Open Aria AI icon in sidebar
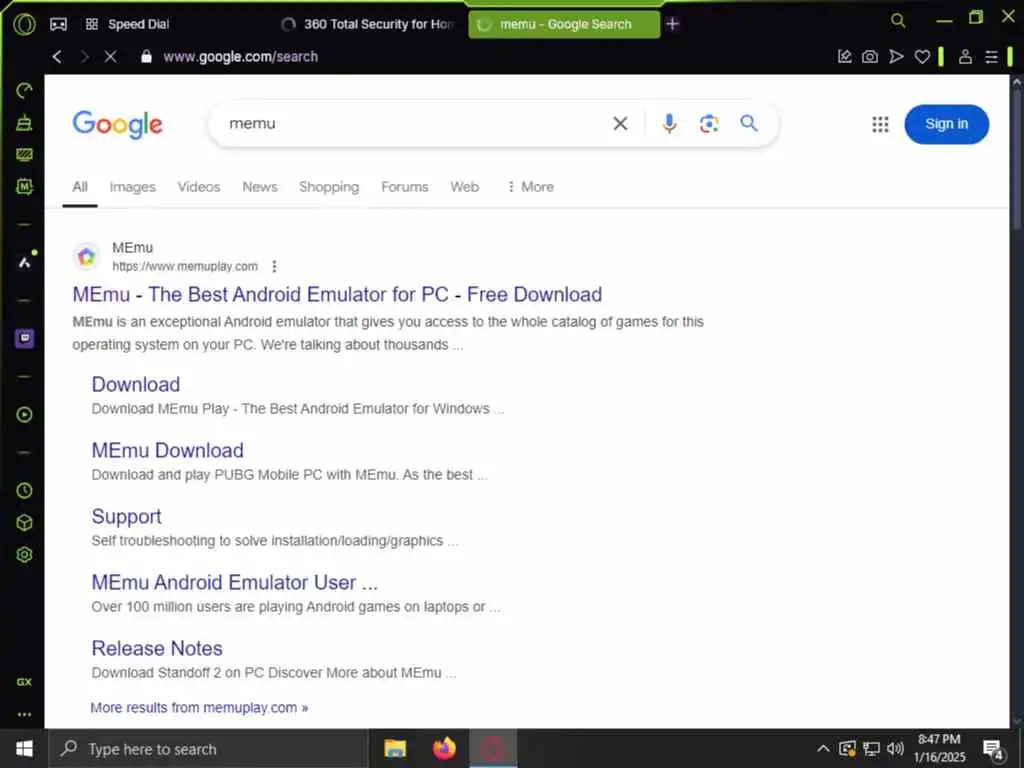This screenshot has height=768, width=1024. tap(24, 262)
